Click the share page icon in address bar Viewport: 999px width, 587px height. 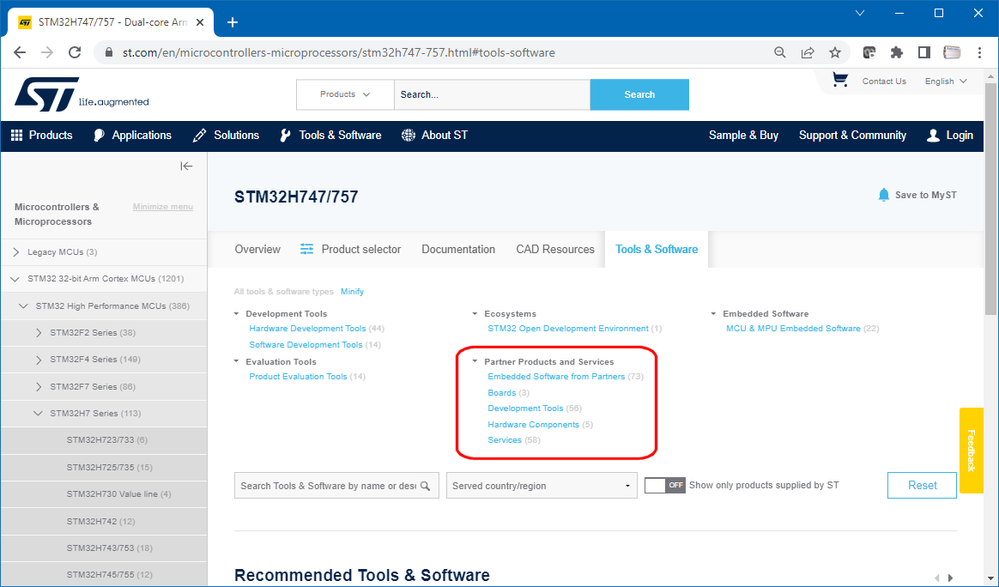[x=807, y=53]
